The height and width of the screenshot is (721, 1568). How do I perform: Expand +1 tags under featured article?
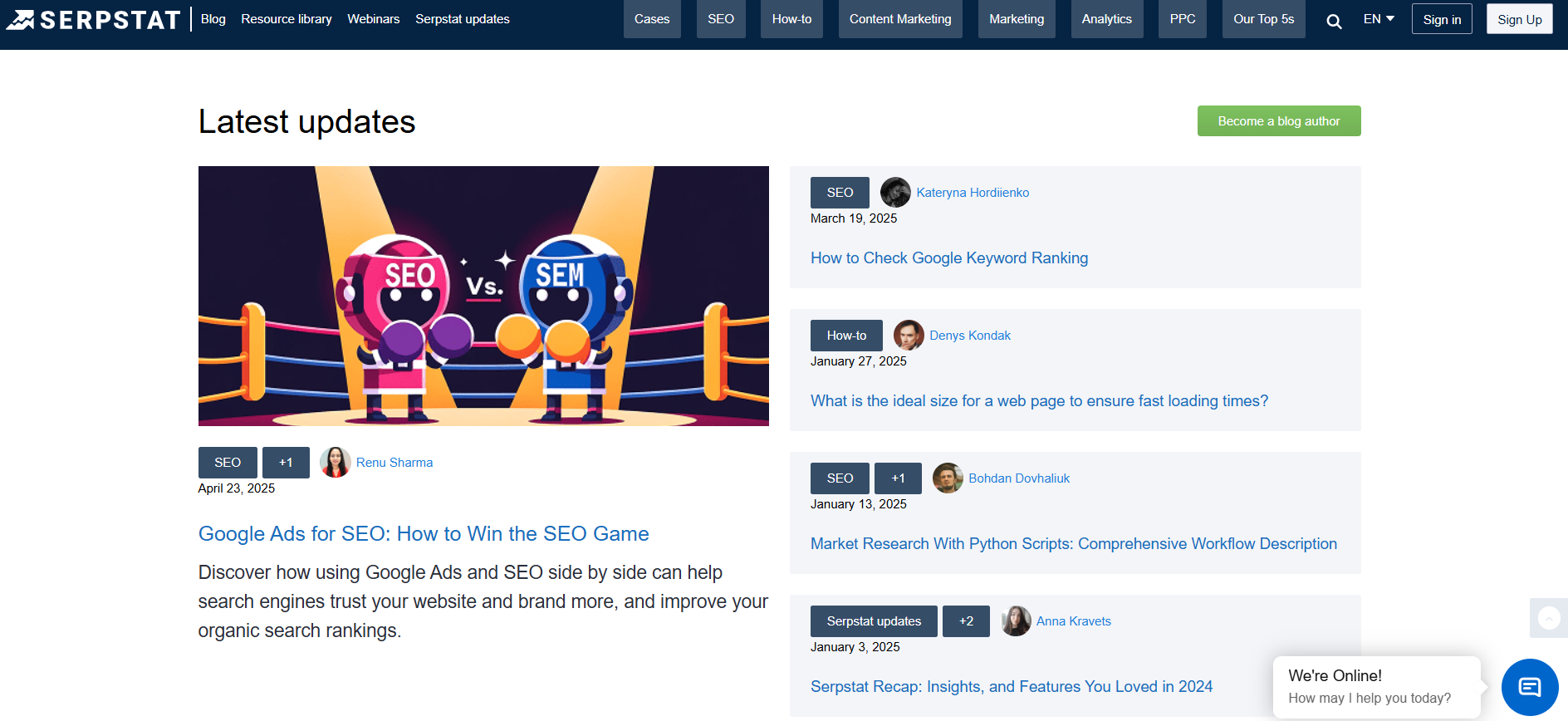point(286,463)
